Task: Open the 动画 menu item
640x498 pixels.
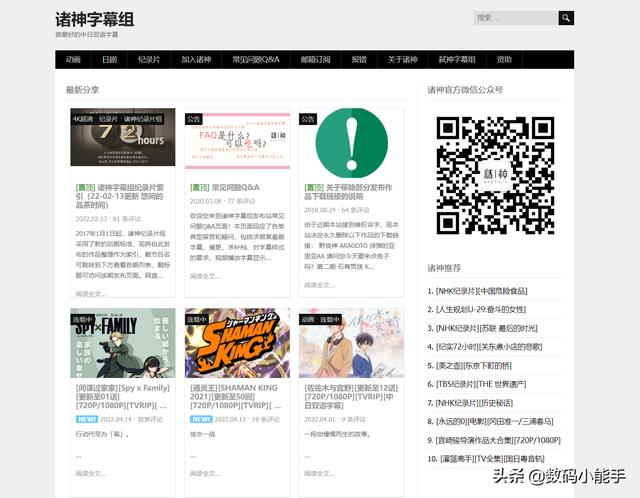Action: coord(73,60)
